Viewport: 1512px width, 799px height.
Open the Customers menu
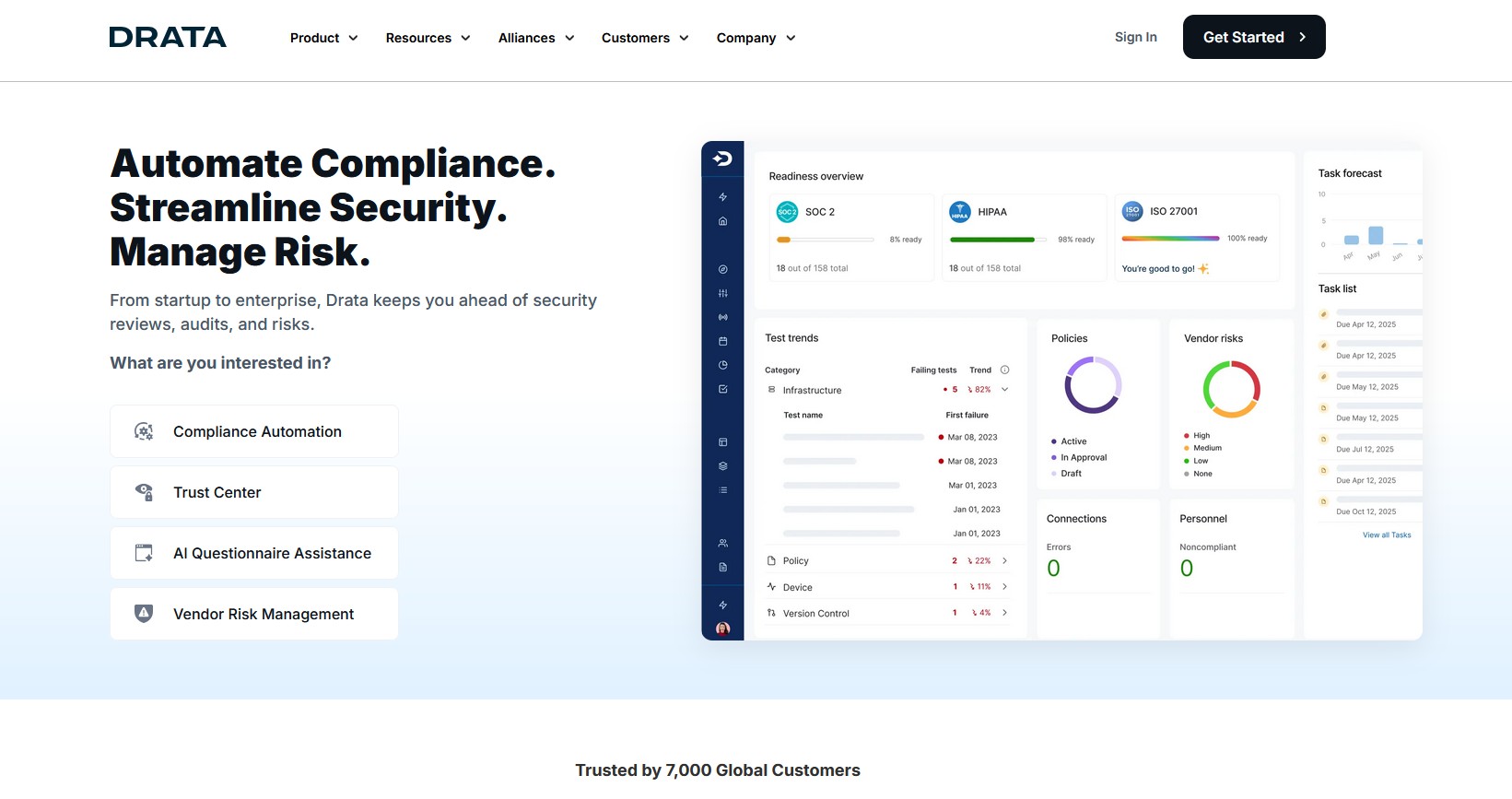click(x=645, y=38)
